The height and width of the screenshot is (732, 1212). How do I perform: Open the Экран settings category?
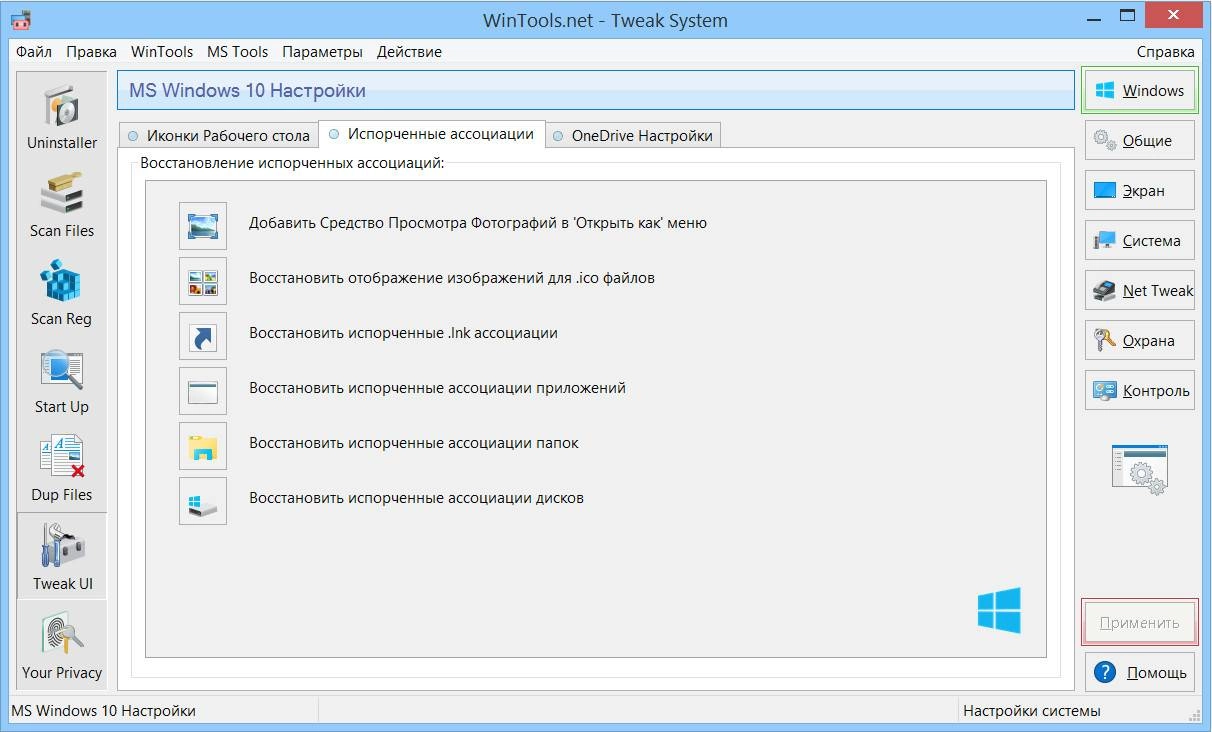(1140, 191)
